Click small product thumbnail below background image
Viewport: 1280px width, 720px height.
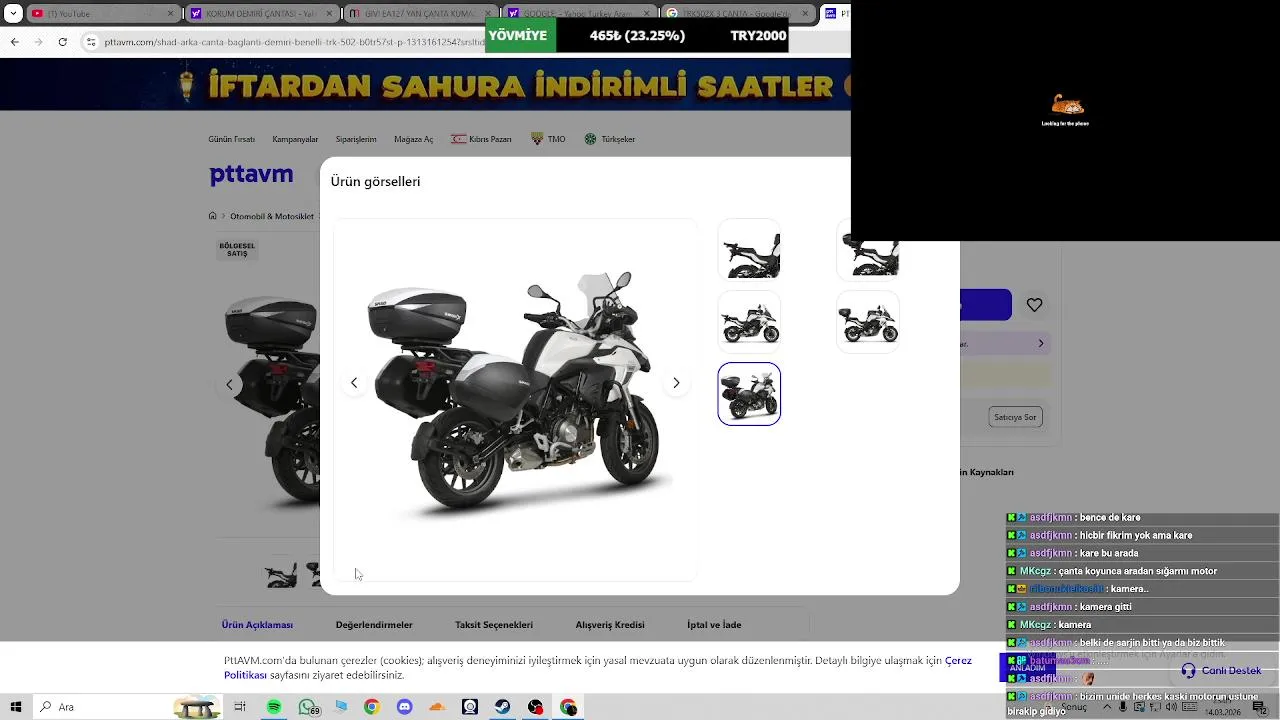pos(281,574)
